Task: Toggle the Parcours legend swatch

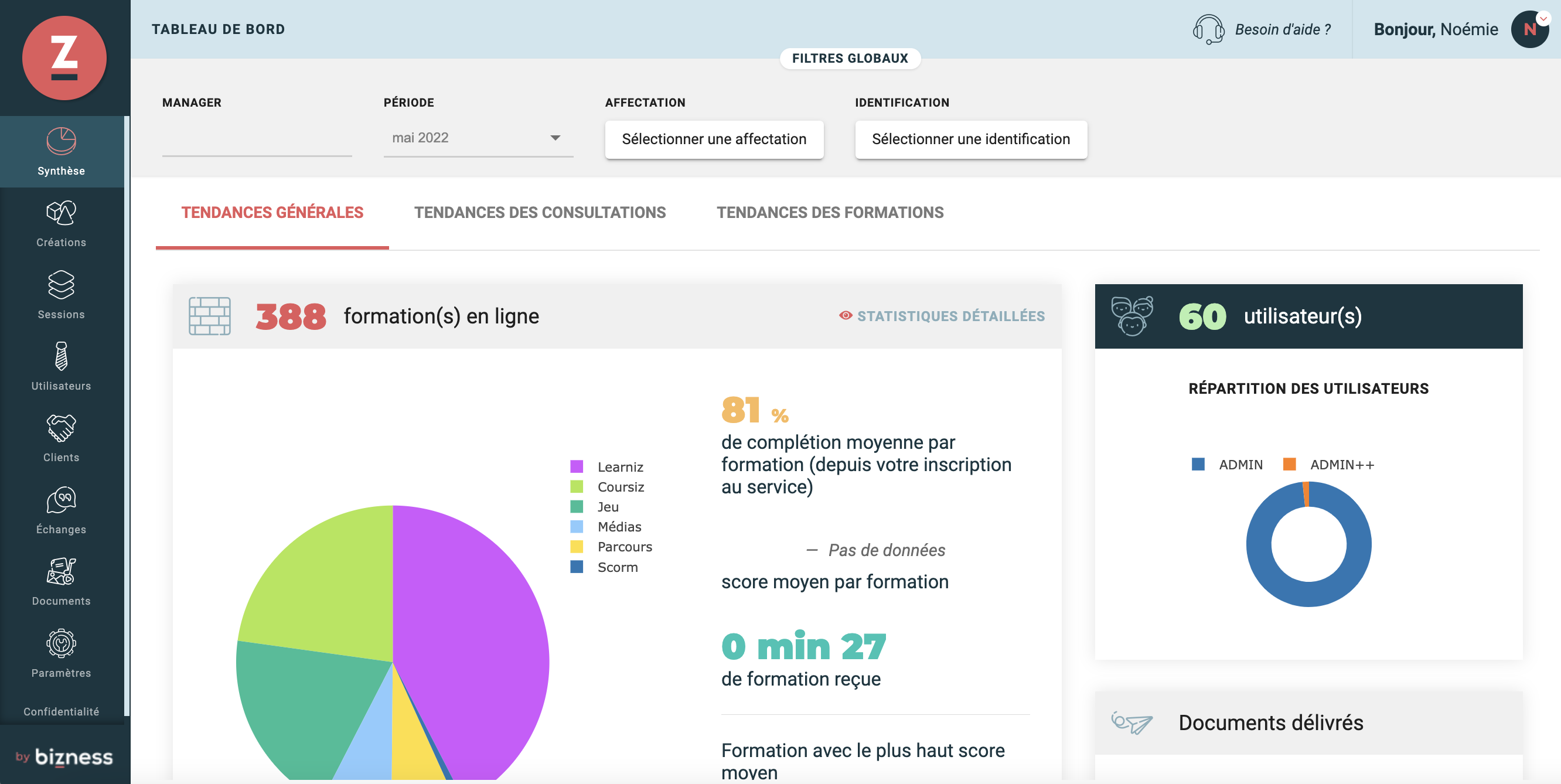Action: click(576, 547)
